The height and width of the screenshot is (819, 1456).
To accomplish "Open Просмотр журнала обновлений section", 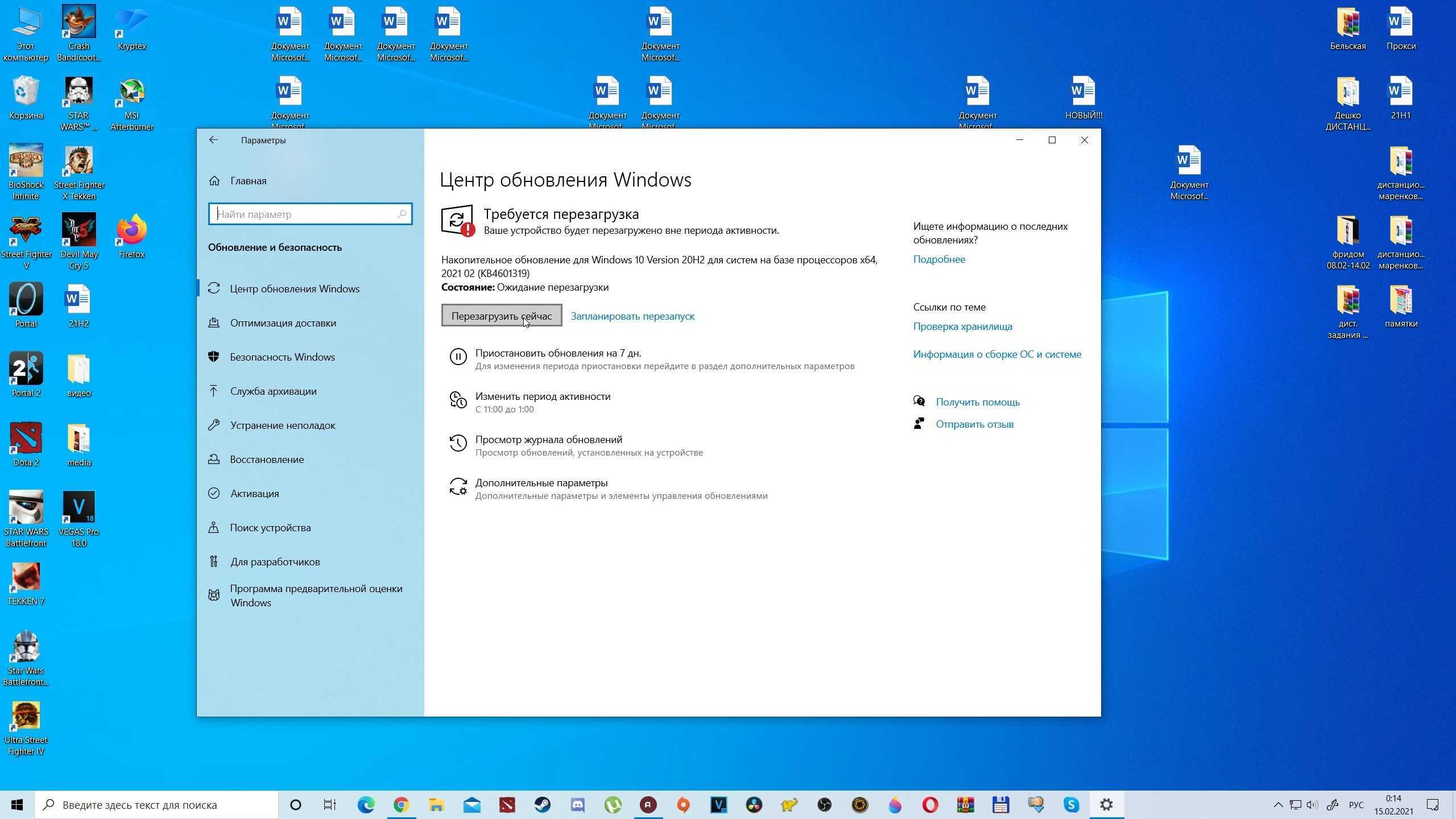I will pos(548,439).
